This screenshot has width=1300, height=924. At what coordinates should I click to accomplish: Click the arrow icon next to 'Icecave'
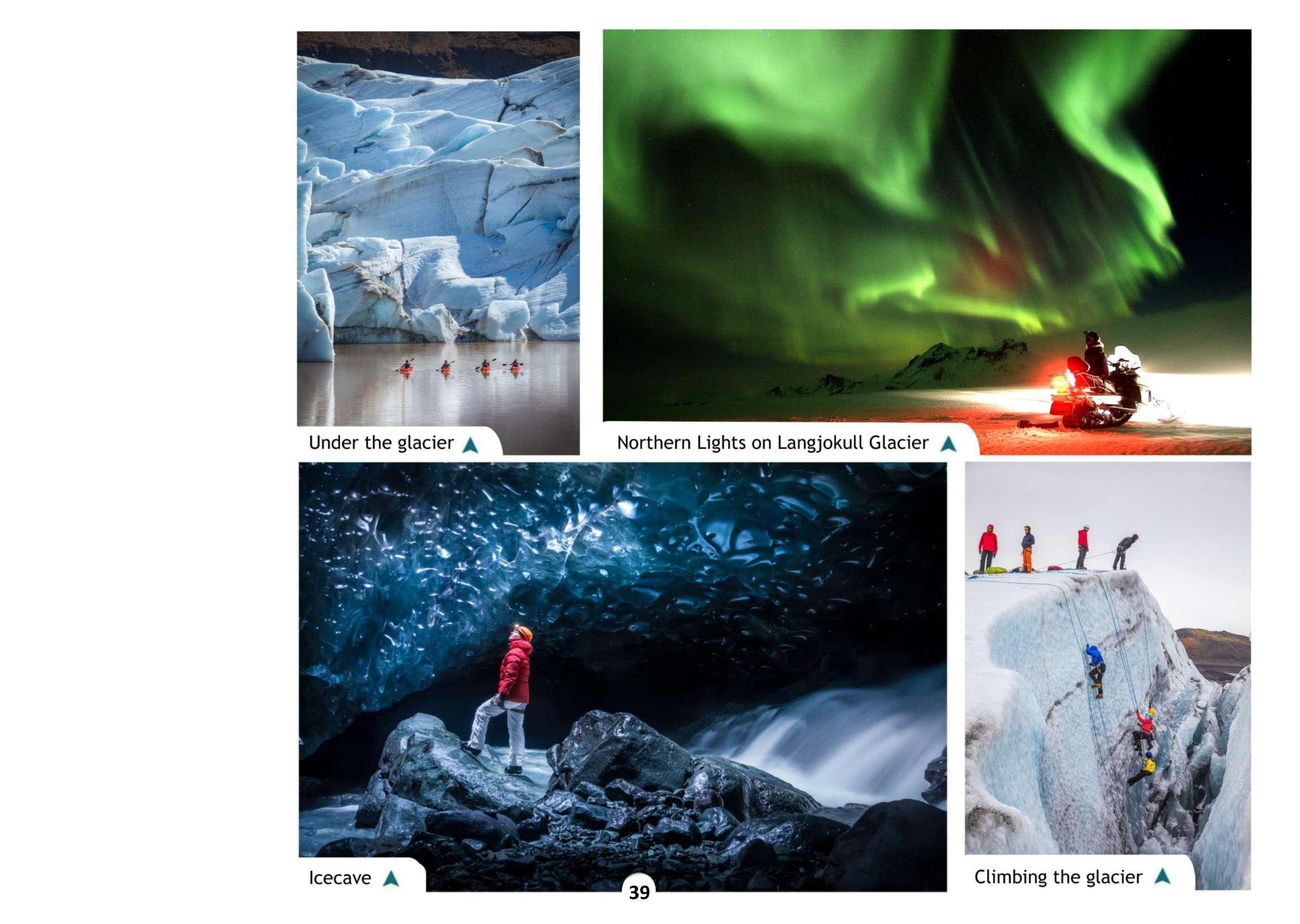[390, 879]
